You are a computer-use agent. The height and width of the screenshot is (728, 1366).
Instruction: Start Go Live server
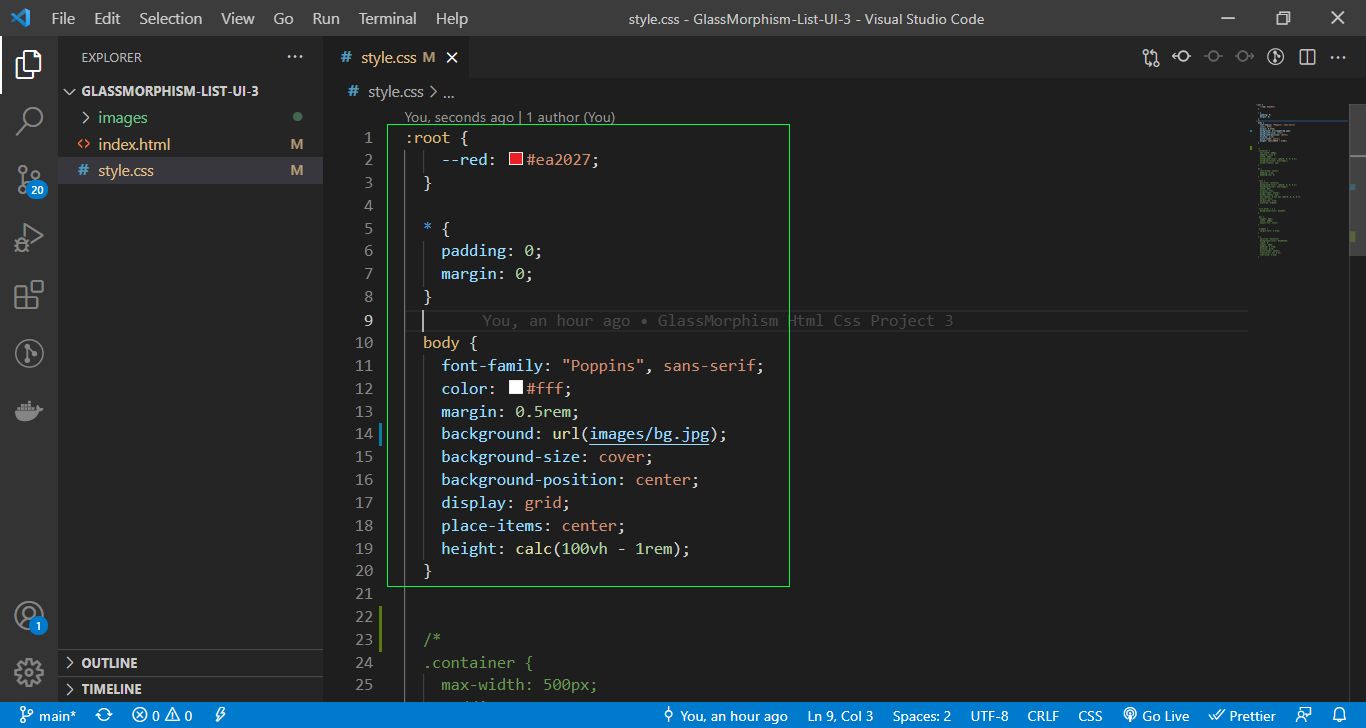coord(1156,716)
